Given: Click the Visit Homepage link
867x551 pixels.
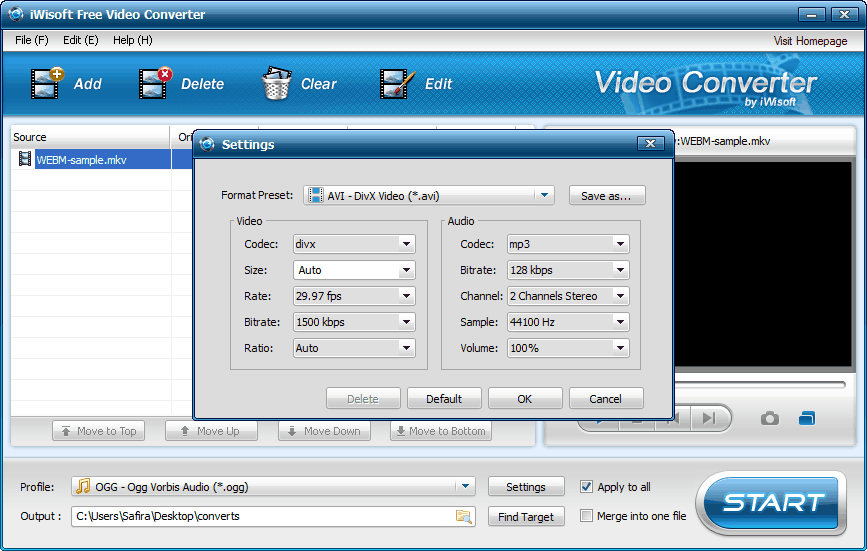Looking at the screenshot, I should [x=810, y=41].
